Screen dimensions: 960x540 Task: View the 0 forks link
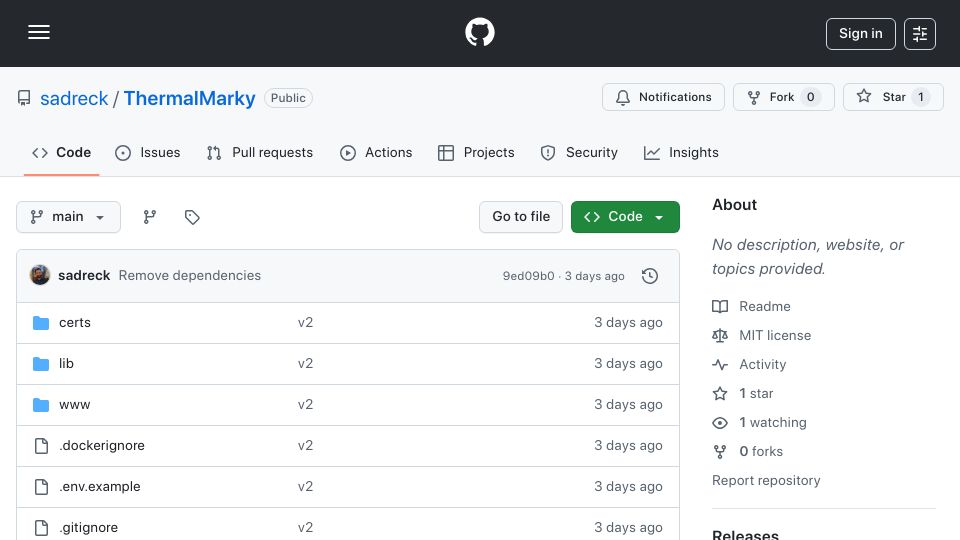tap(748, 451)
